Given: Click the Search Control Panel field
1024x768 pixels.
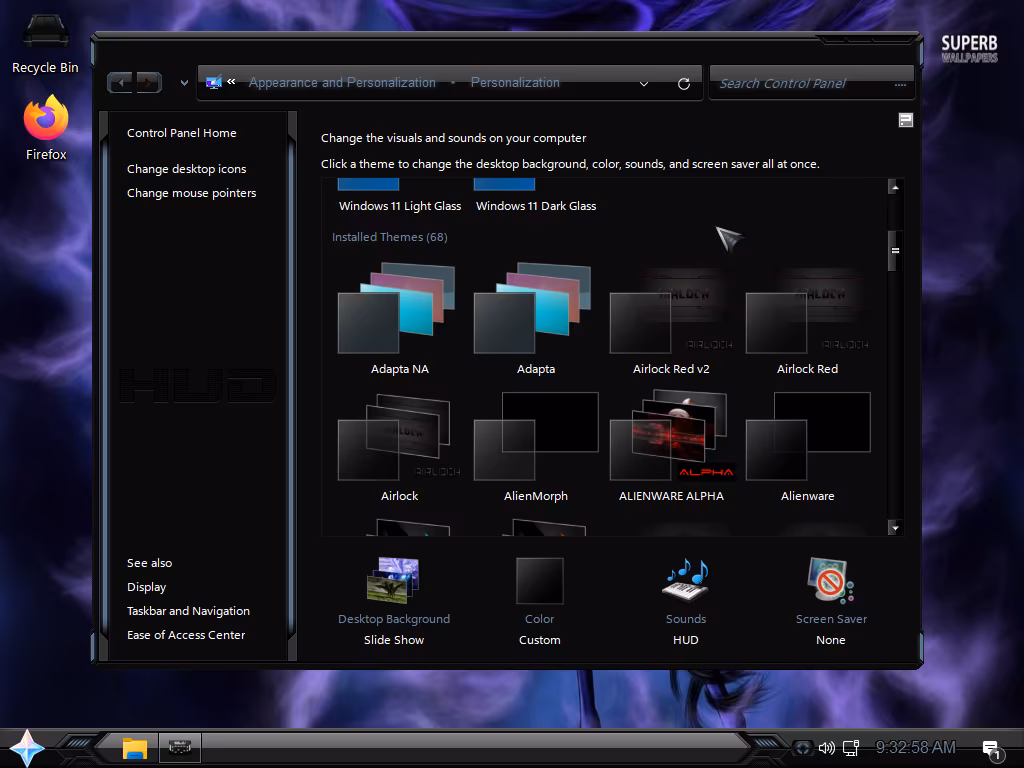Looking at the screenshot, I should [800, 84].
